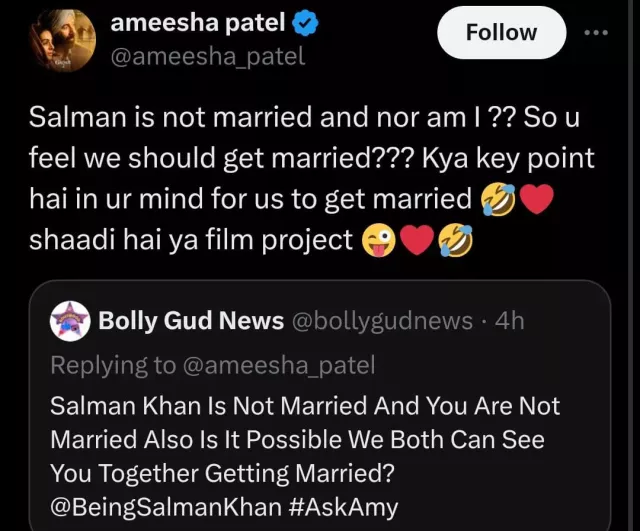The height and width of the screenshot is (531, 640).
Task: Click the Follow button
Action: point(501,32)
